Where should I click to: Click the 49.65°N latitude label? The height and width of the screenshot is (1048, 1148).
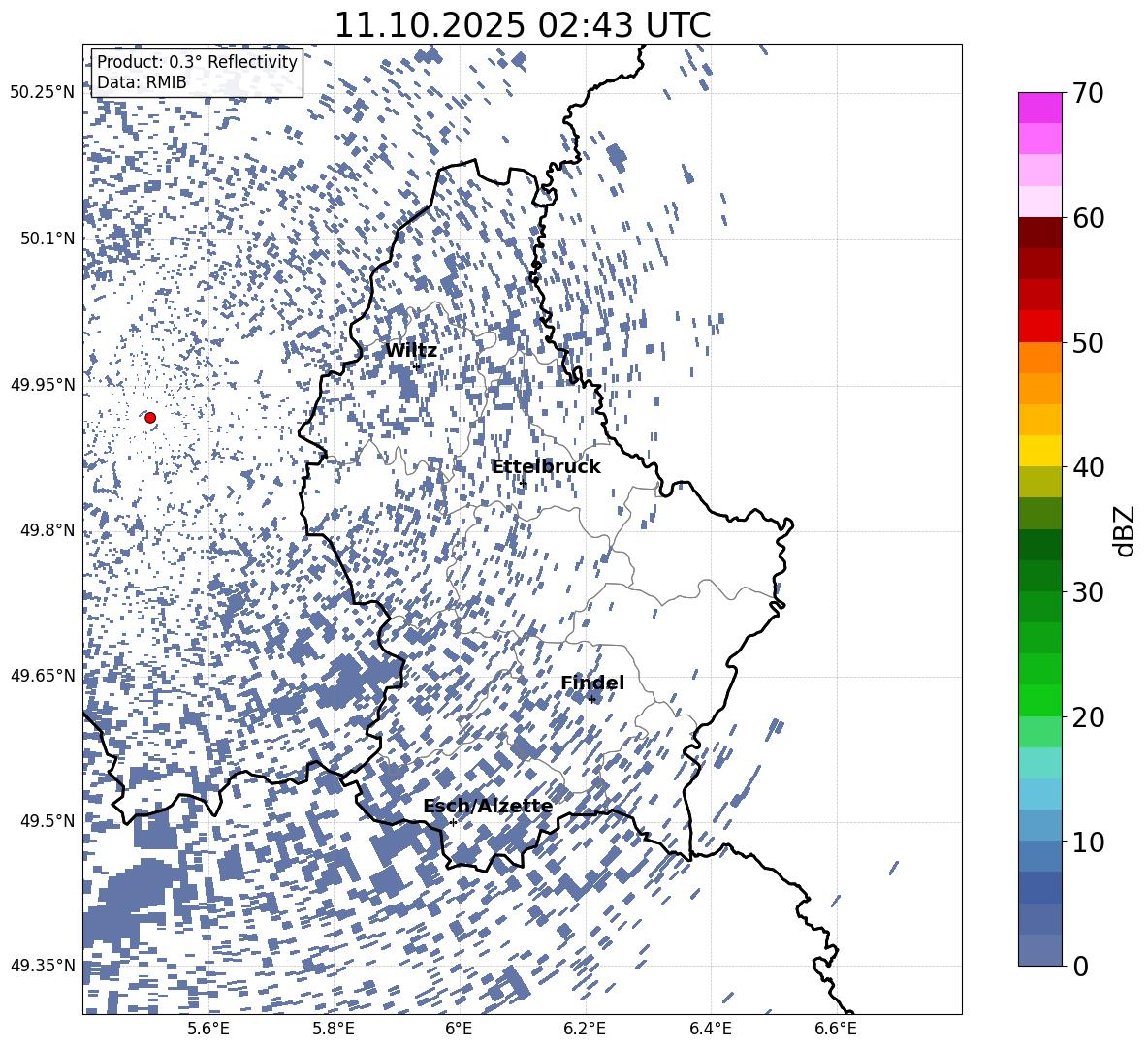tap(43, 676)
